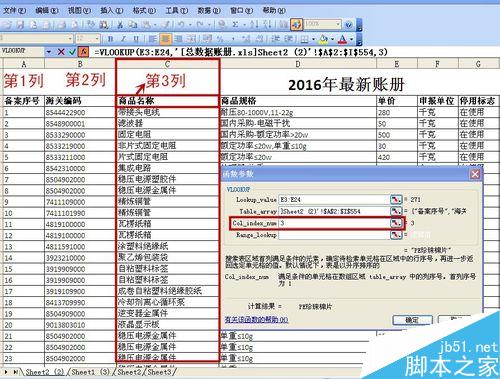Apply the Percent Style icon
Image resolution: width=500 pixels, height=379 pixels.
pos(220,39)
